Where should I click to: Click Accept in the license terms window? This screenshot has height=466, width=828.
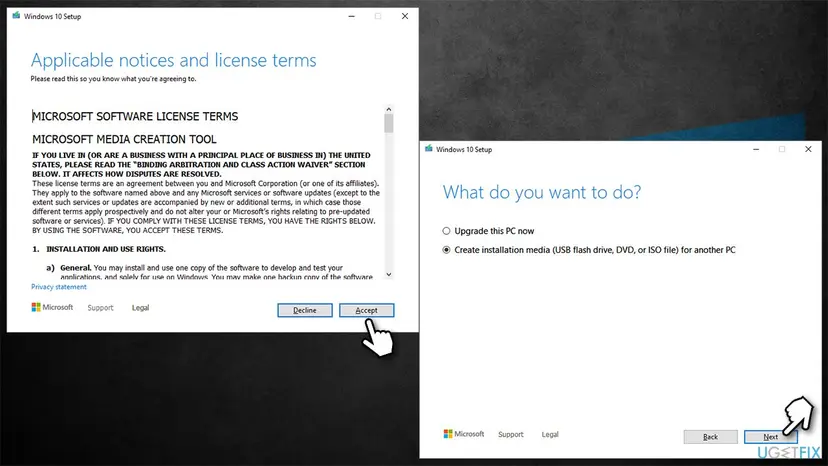click(366, 310)
